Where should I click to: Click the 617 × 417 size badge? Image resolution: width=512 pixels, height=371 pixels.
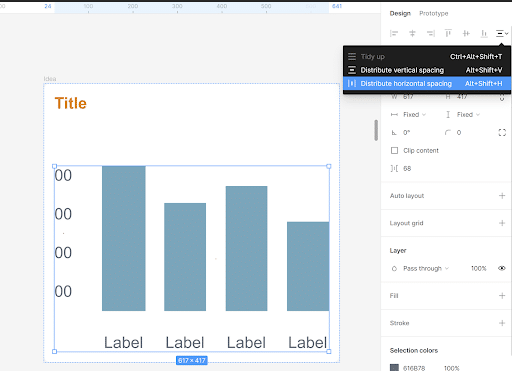point(192,360)
